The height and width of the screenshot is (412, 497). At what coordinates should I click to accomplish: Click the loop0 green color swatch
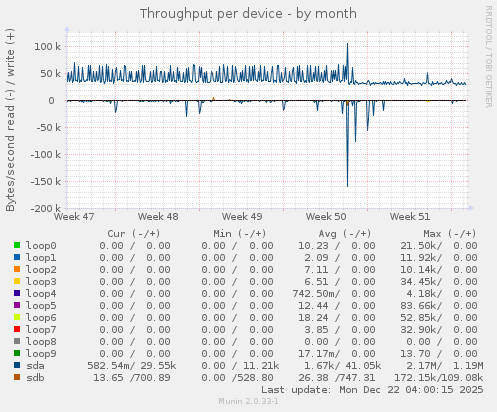pos(17,245)
